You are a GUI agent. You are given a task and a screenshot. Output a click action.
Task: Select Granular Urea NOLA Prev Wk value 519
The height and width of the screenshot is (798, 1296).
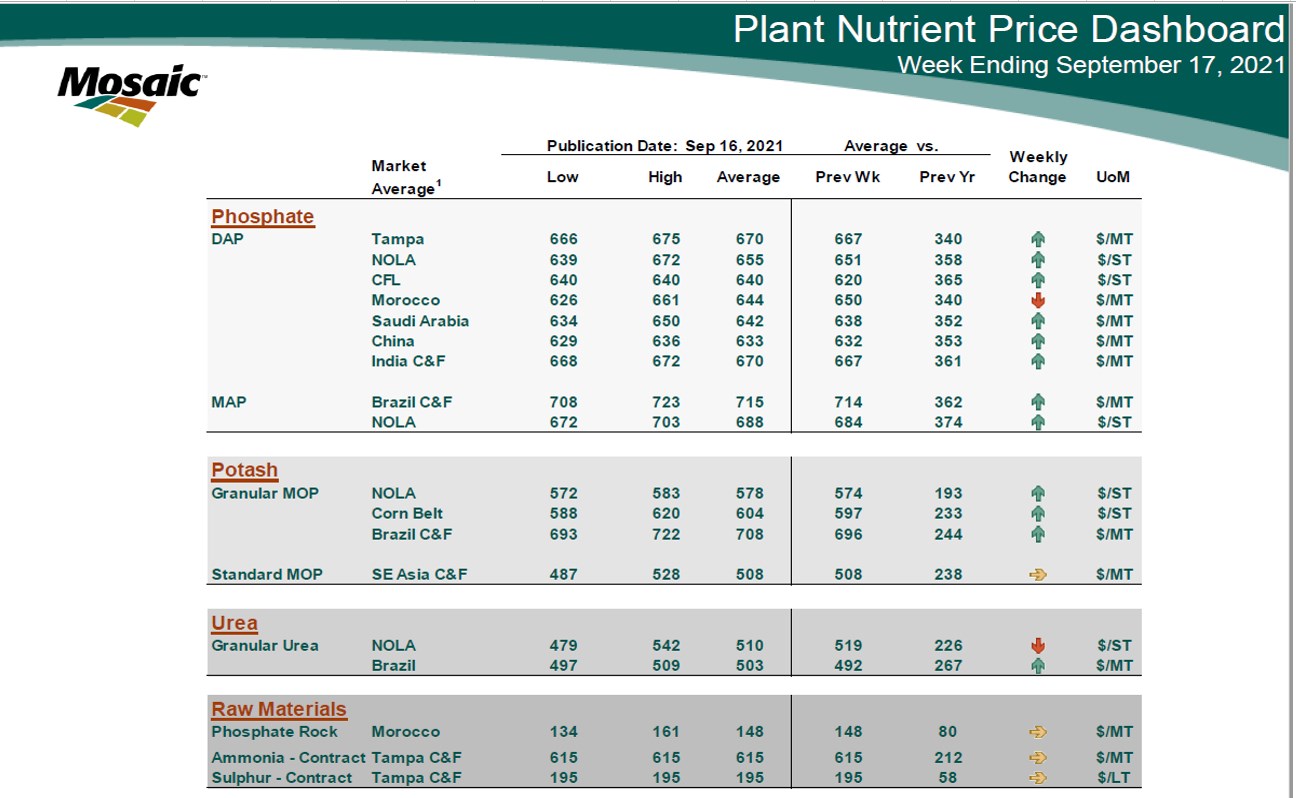coord(848,646)
